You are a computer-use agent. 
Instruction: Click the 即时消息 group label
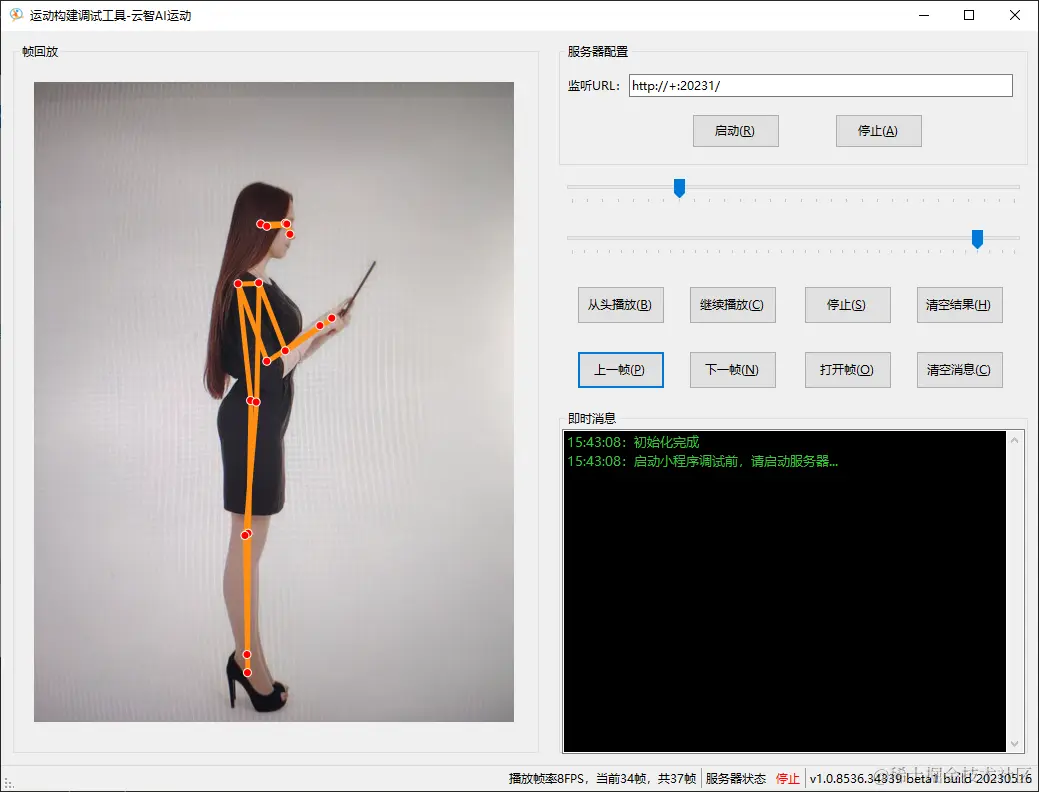pos(592,418)
